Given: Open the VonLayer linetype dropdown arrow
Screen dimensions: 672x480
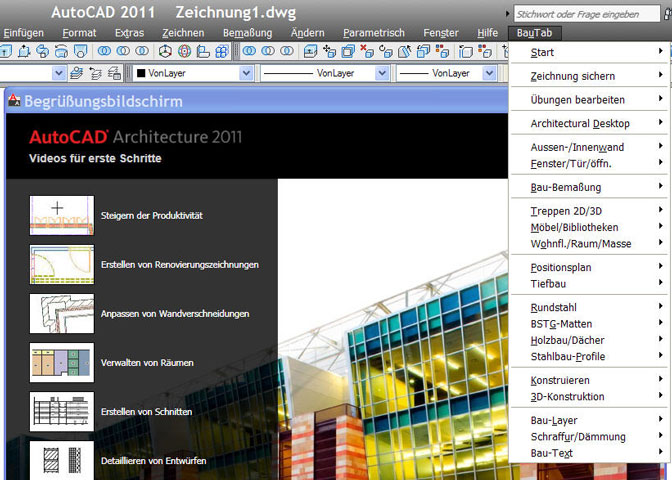Looking at the screenshot, I should [382, 73].
